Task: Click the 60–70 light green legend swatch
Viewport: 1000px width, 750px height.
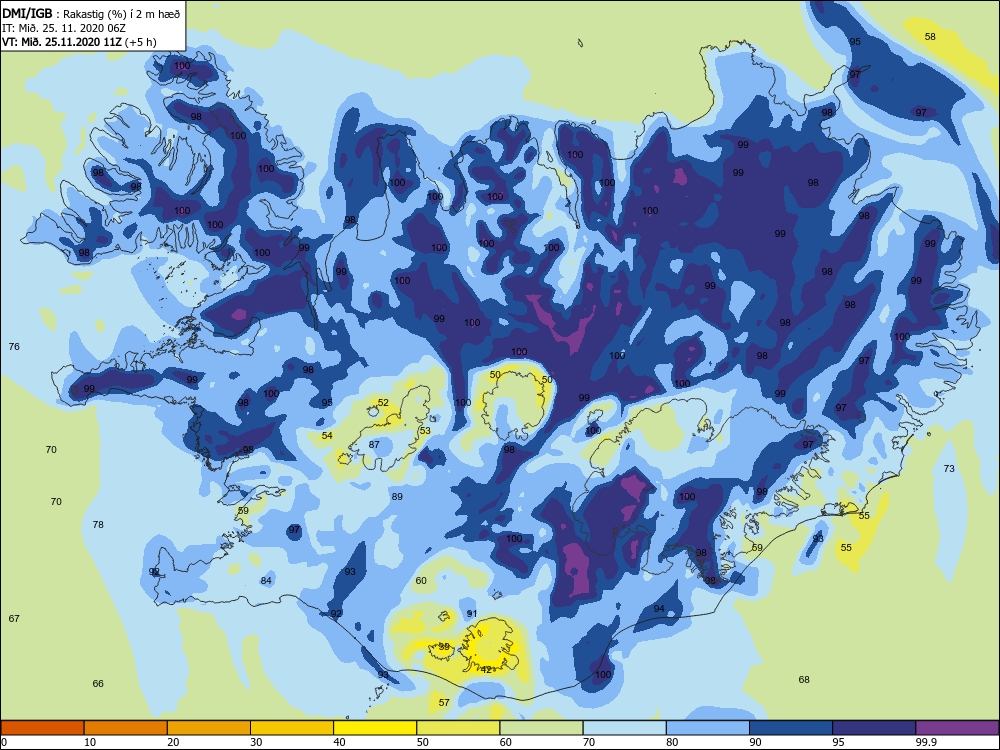Action: pyautogui.click(x=541, y=728)
